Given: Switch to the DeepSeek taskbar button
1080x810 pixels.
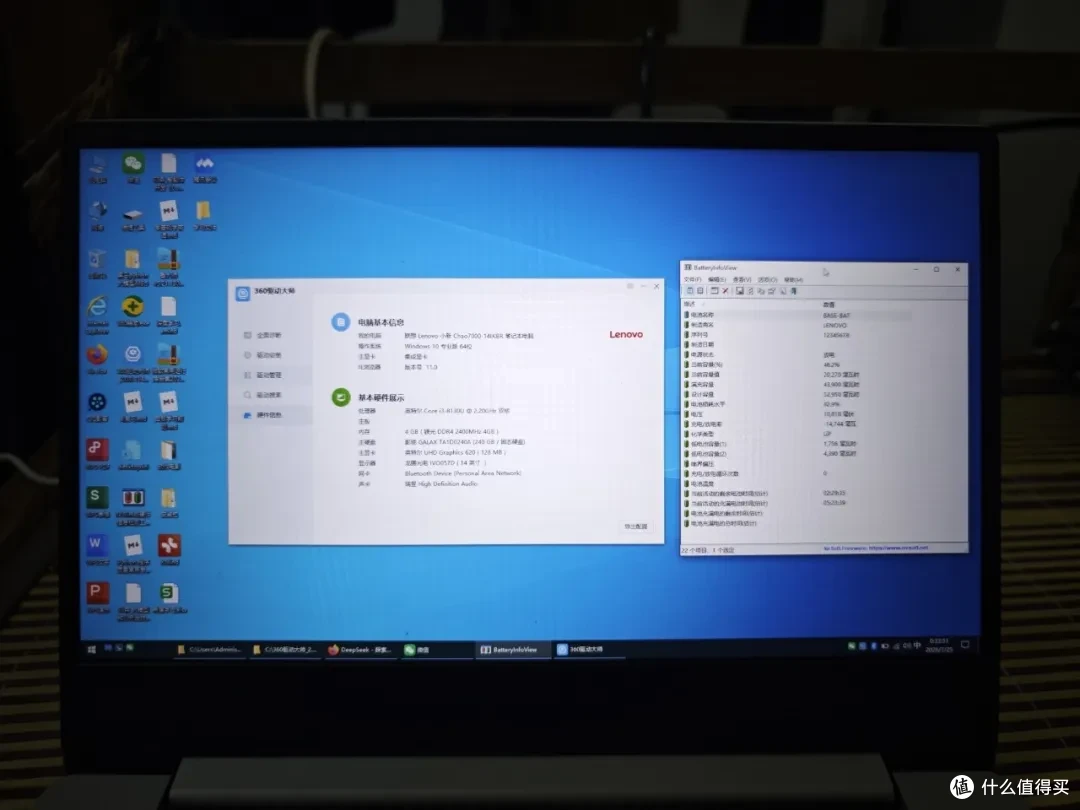Looking at the screenshot, I should click(x=360, y=650).
